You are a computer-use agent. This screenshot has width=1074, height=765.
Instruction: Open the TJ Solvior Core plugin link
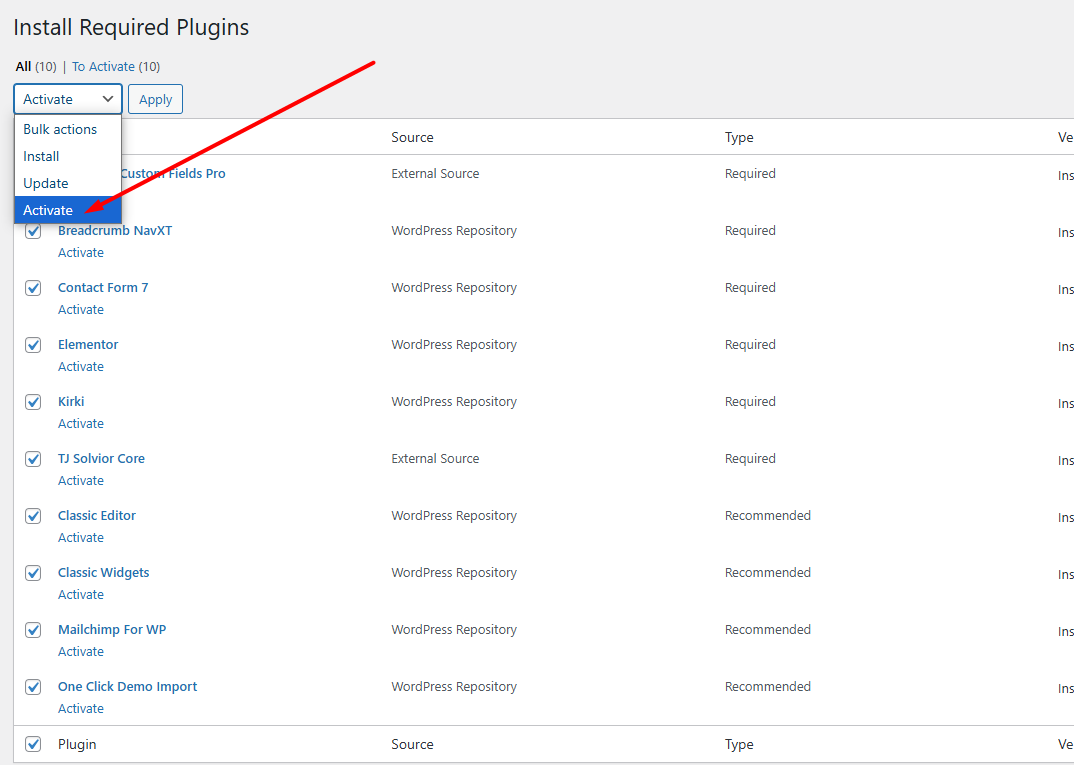[x=101, y=458]
